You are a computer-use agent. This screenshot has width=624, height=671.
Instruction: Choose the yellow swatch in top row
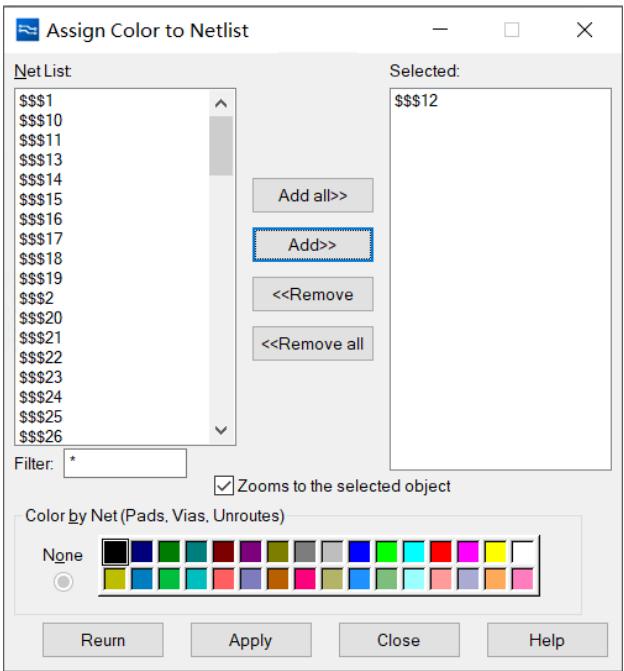(495, 552)
